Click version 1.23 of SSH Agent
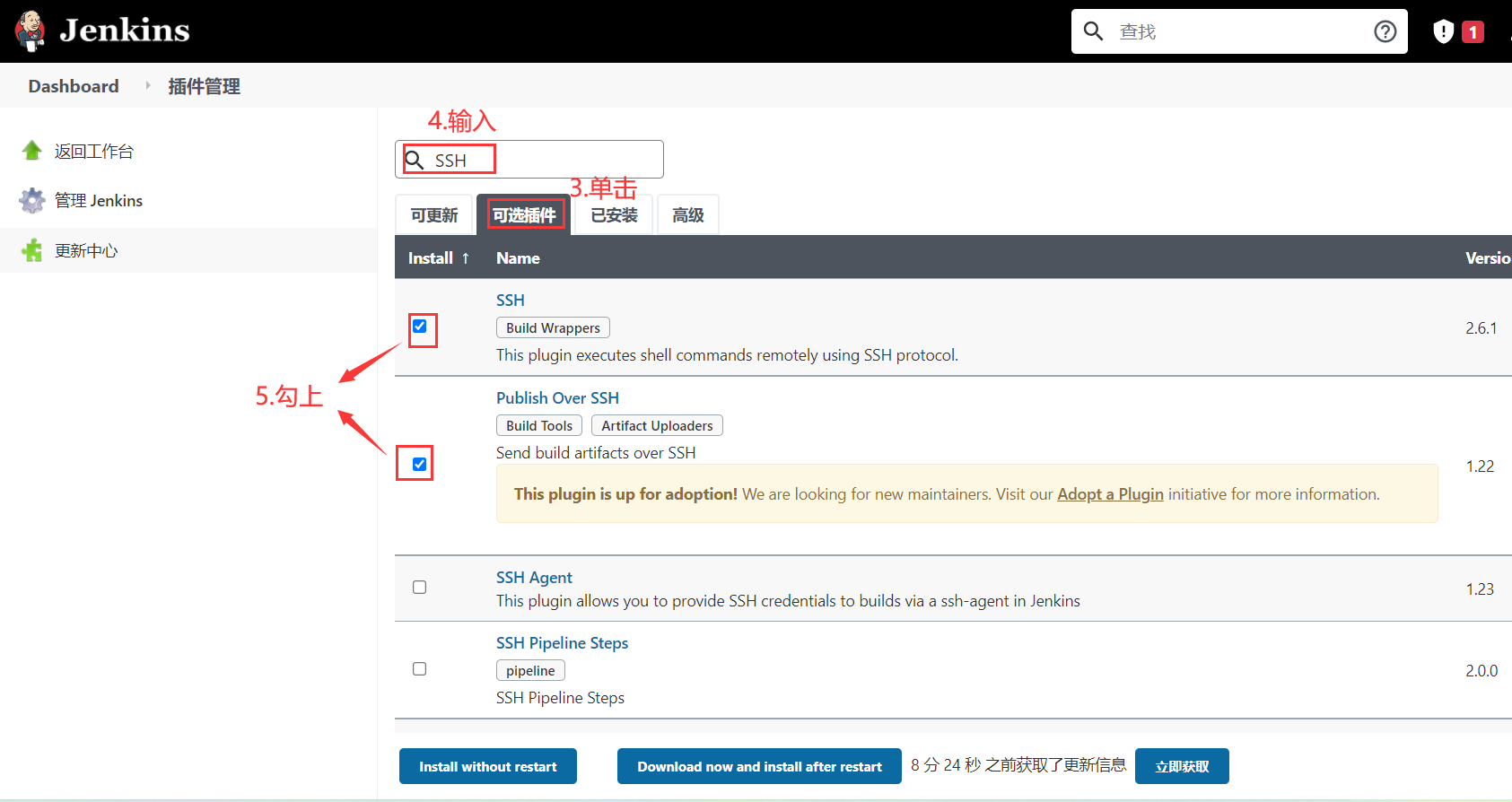Image resolution: width=1512 pixels, height=802 pixels. tap(1480, 588)
